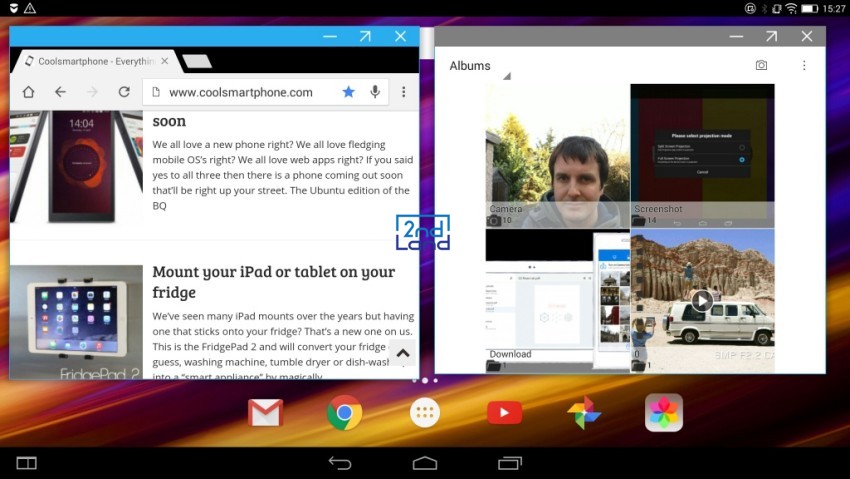This screenshot has width=850, height=479.
Task: Start voice search with microphone icon
Action: pyautogui.click(x=375, y=92)
